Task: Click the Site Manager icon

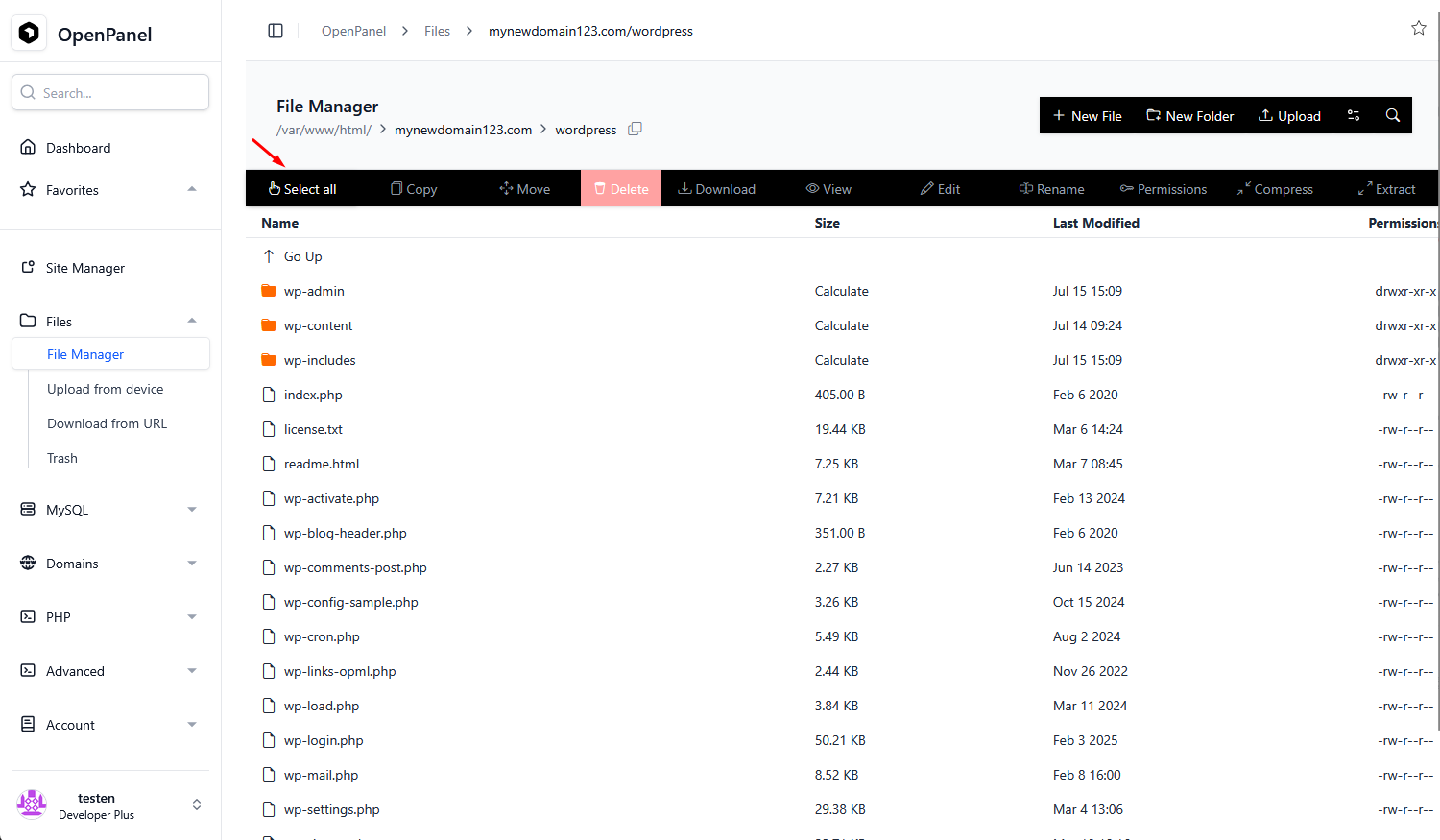Action: coord(28,267)
